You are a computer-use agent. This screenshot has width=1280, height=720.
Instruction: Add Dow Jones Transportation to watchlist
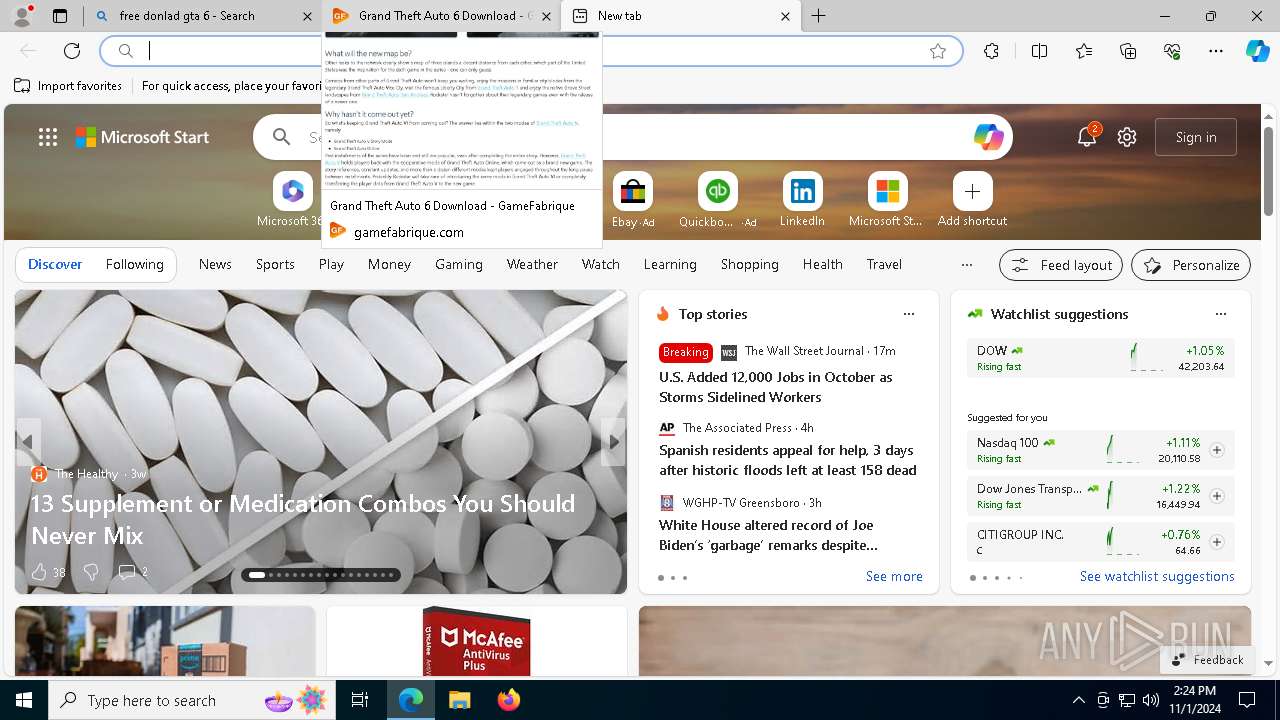pyautogui.click(x=1217, y=496)
